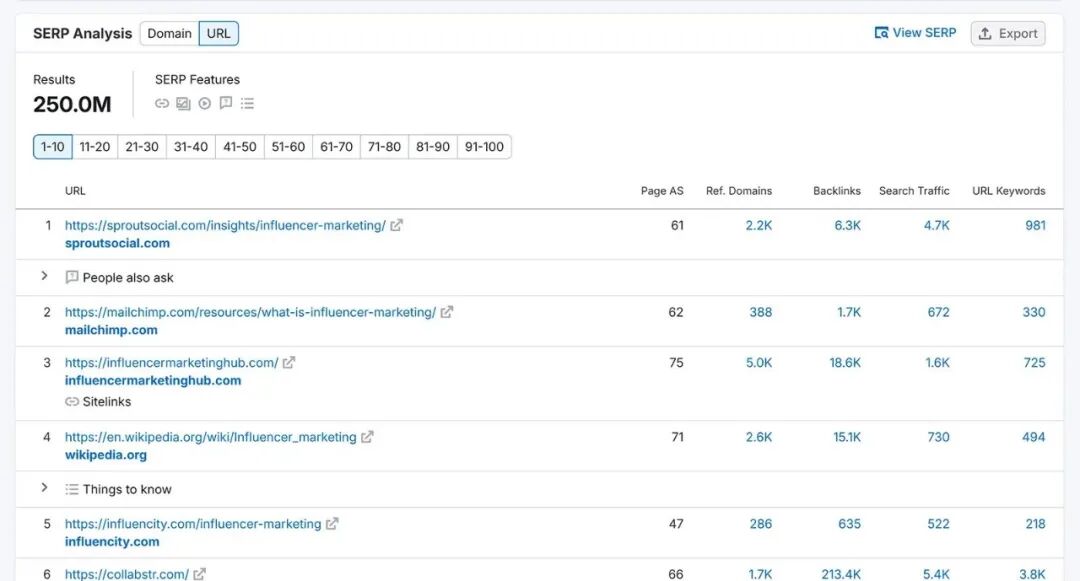Viewport: 1080px width, 581px height.
Task: Click the URL Keywords column header
Action: coord(1008,191)
